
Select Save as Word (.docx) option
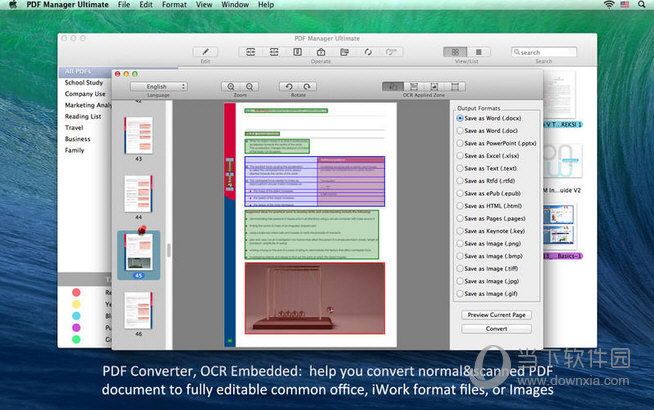[x=488, y=118]
